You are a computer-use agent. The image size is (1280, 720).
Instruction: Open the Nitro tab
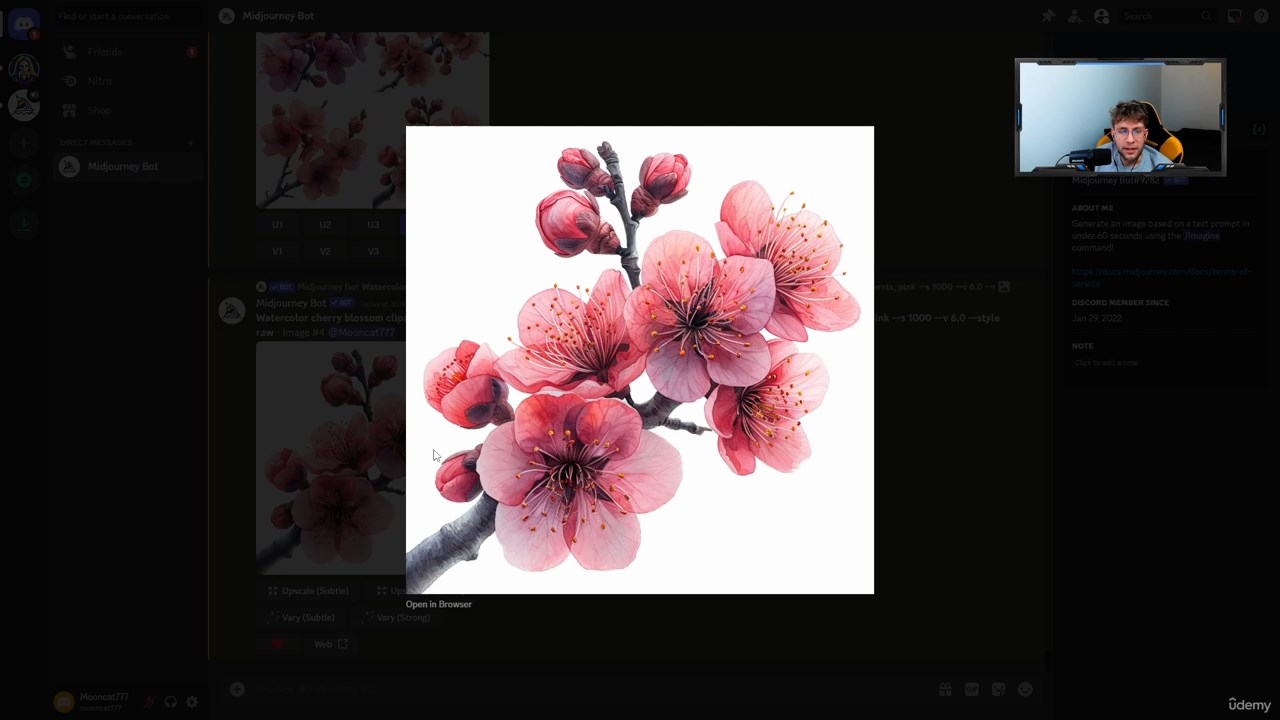pyautogui.click(x=127, y=81)
